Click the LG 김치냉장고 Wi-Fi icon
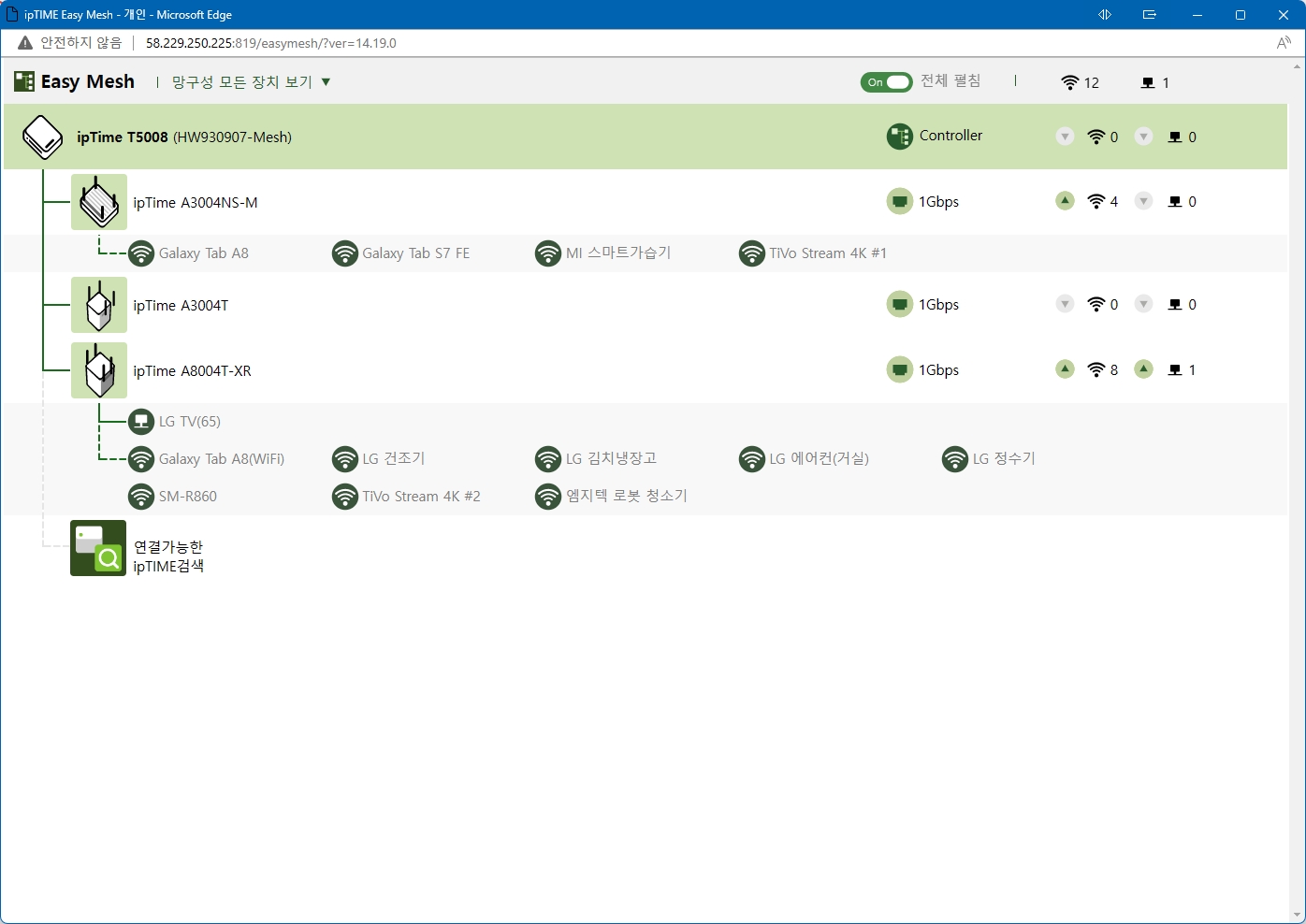1306x924 pixels. [548, 459]
